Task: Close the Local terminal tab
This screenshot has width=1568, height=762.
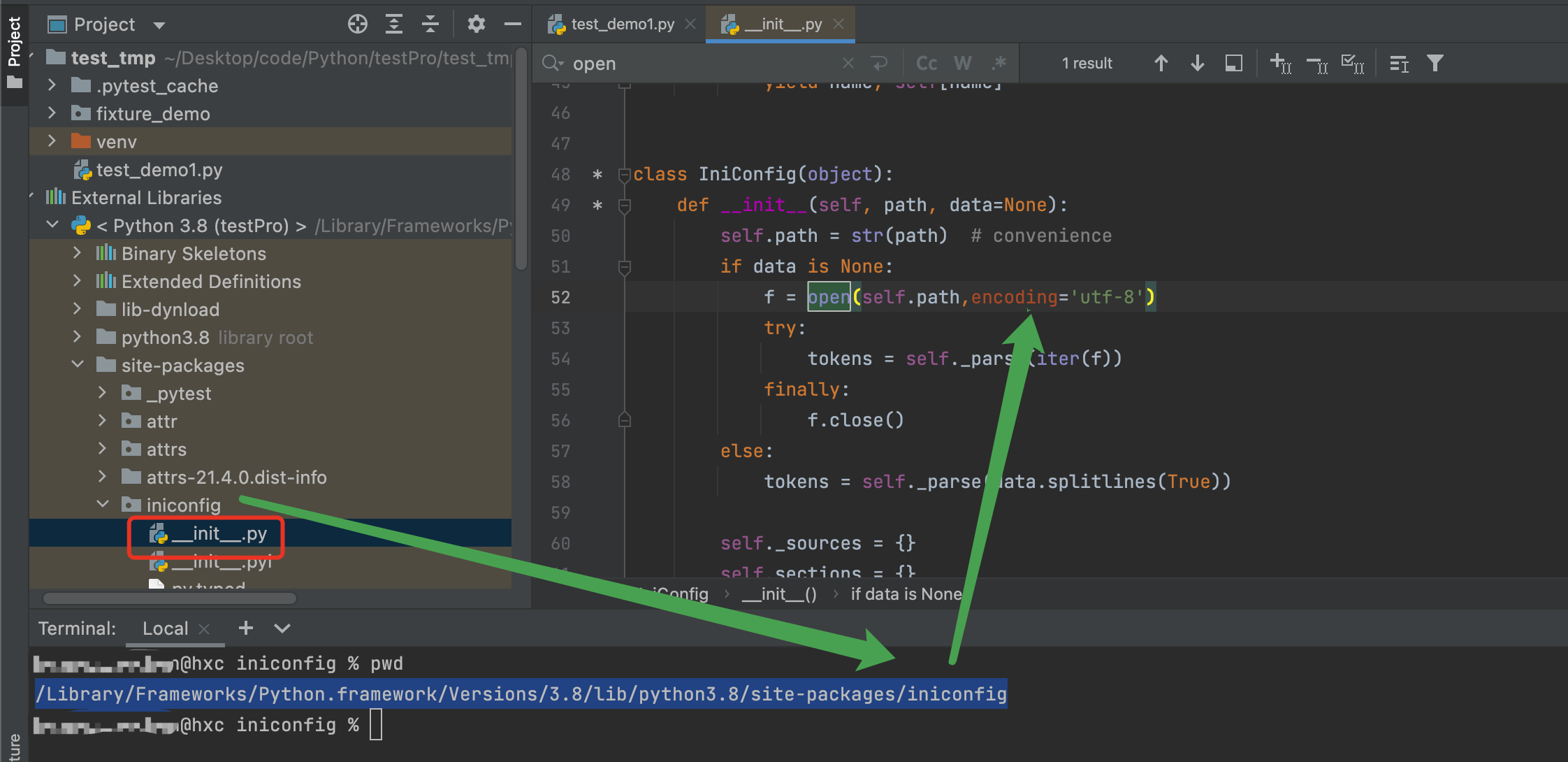Action: [204, 629]
